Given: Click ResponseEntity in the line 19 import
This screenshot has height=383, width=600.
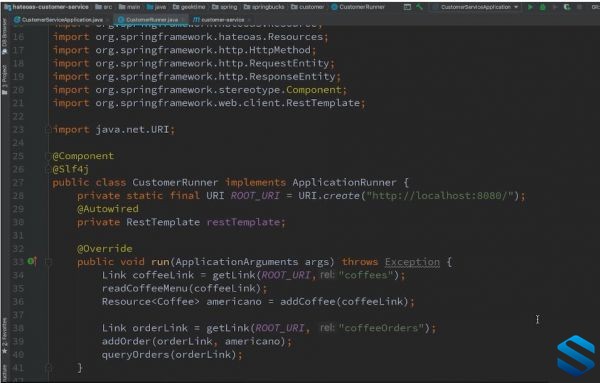Looking at the screenshot, I should 292,77.
